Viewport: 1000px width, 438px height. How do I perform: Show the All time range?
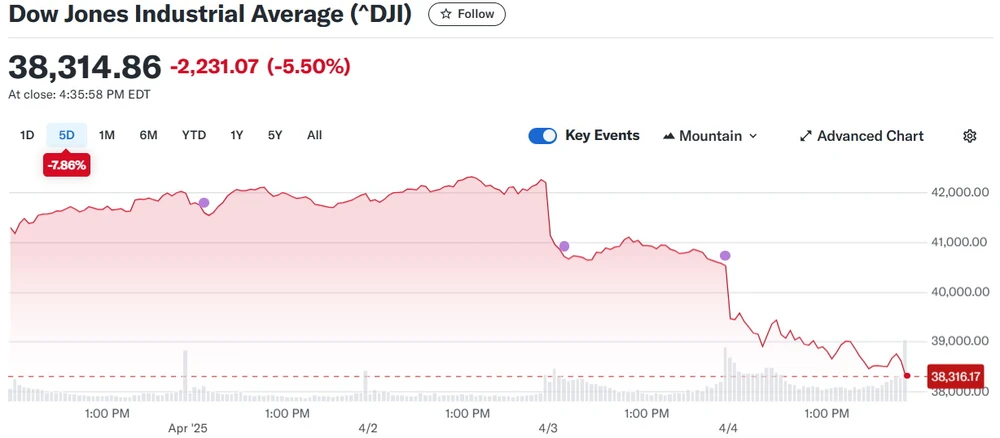[314, 135]
